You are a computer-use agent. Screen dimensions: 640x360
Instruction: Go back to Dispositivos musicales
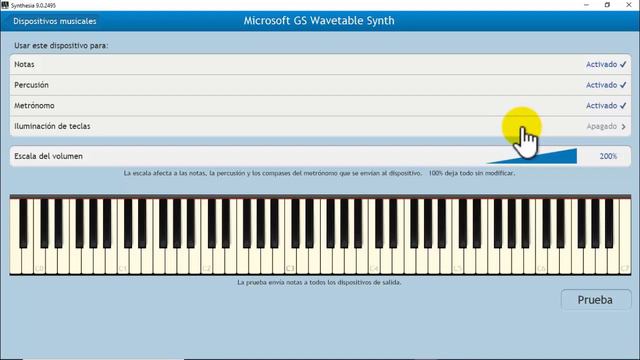(55, 21)
